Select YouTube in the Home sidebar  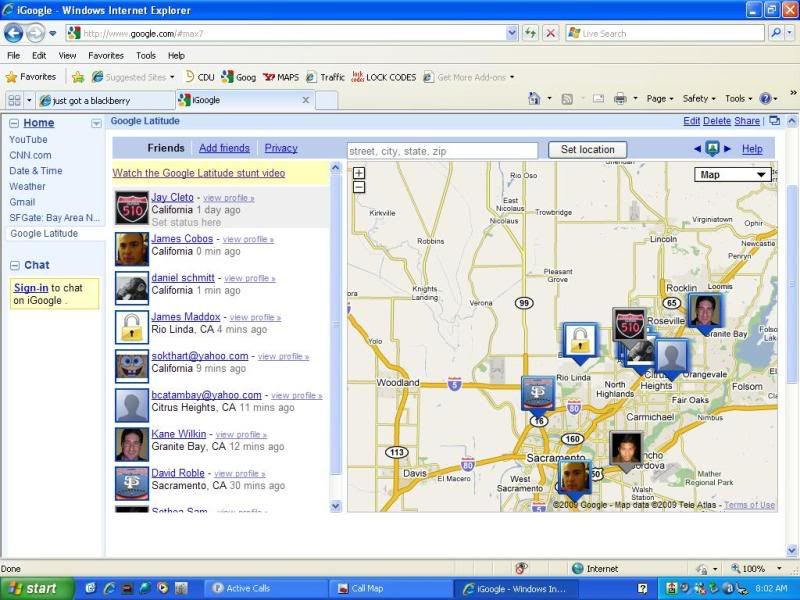pyautogui.click(x=28, y=139)
